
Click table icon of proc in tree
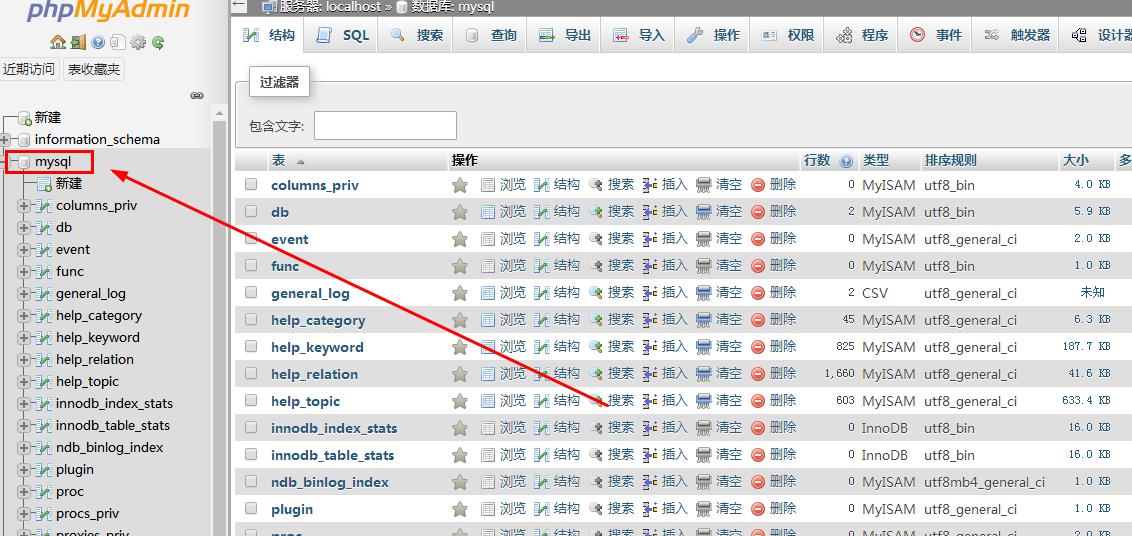click(x=44, y=492)
